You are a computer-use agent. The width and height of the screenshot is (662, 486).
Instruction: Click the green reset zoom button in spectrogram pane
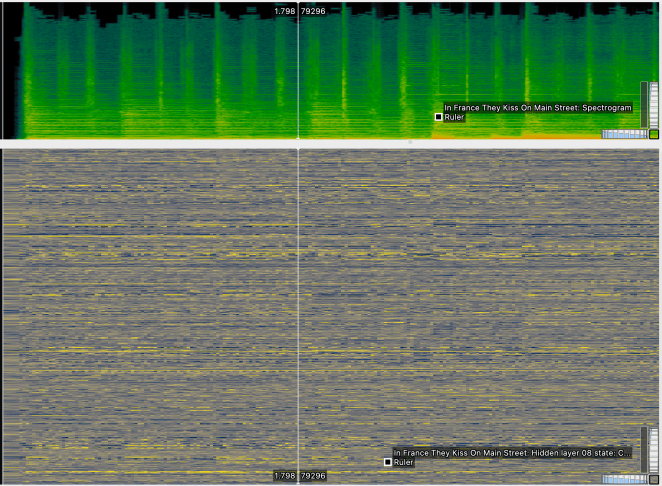tap(654, 134)
